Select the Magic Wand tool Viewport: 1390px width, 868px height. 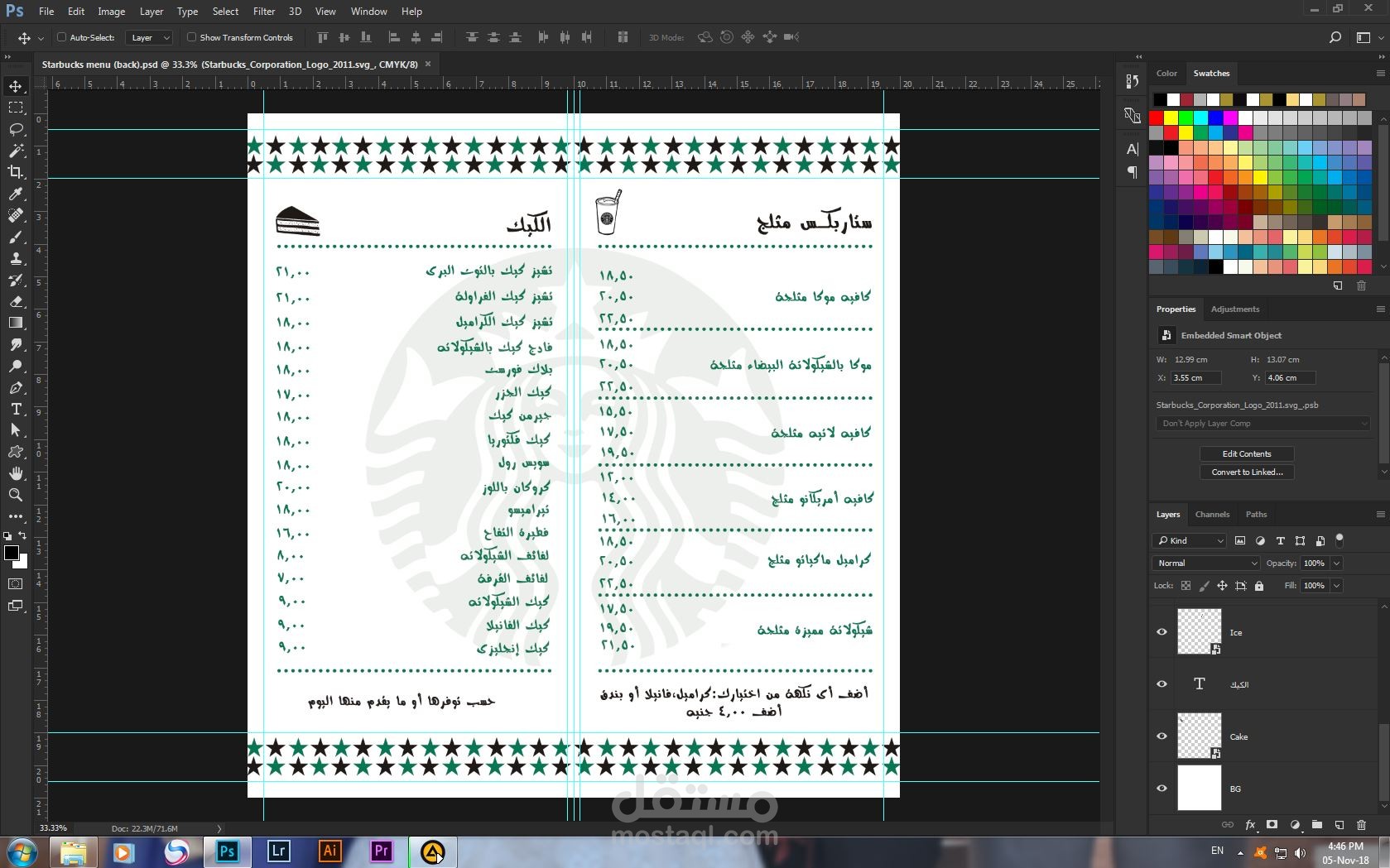click(x=16, y=151)
